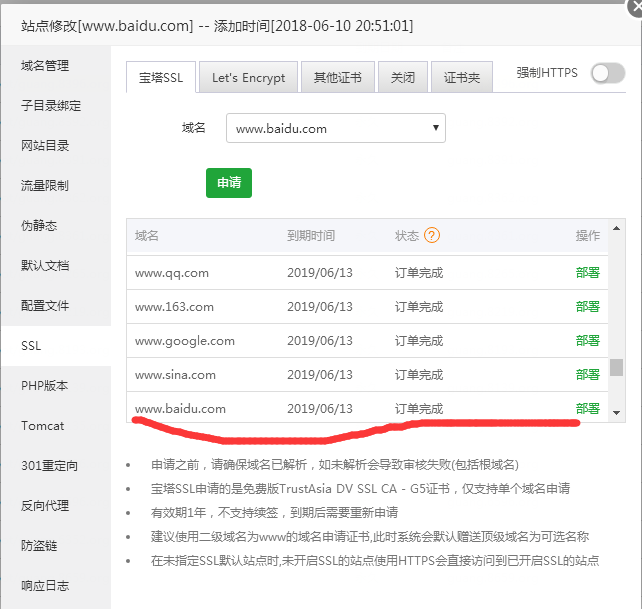
Task: Click 订单完成 status for www.sina.com
Action: [419, 375]
